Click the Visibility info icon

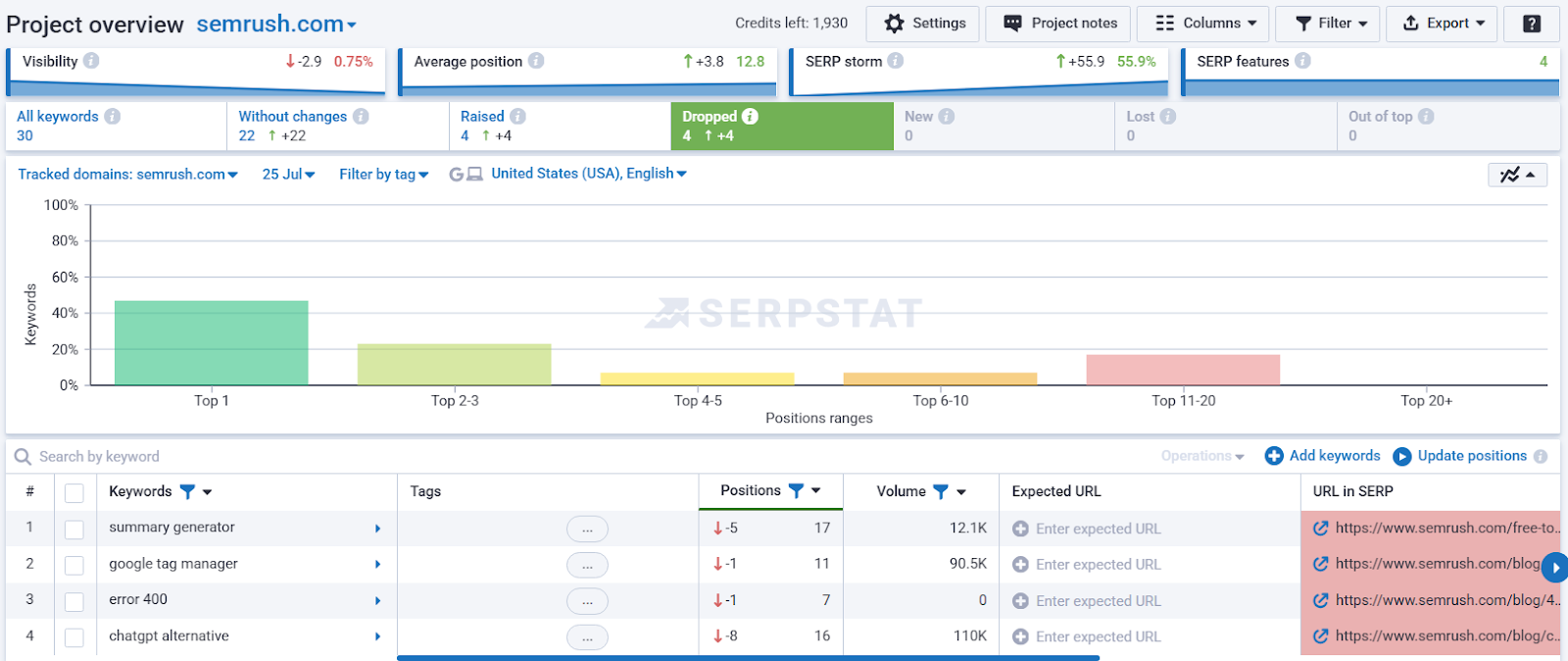[91, 61]
